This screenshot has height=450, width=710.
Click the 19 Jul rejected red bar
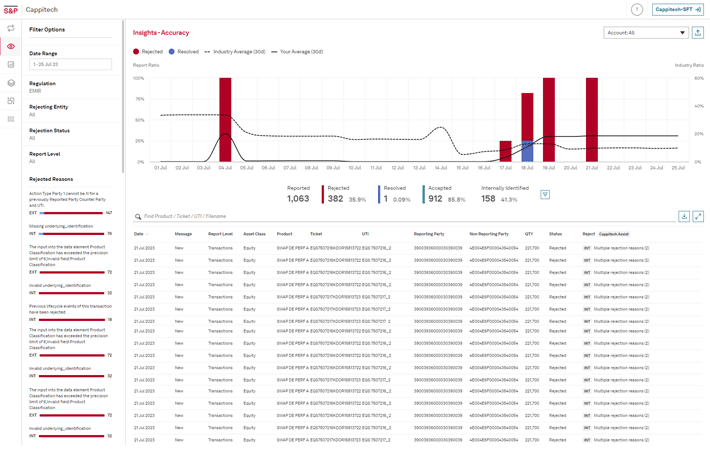click(x=549, y=120)
